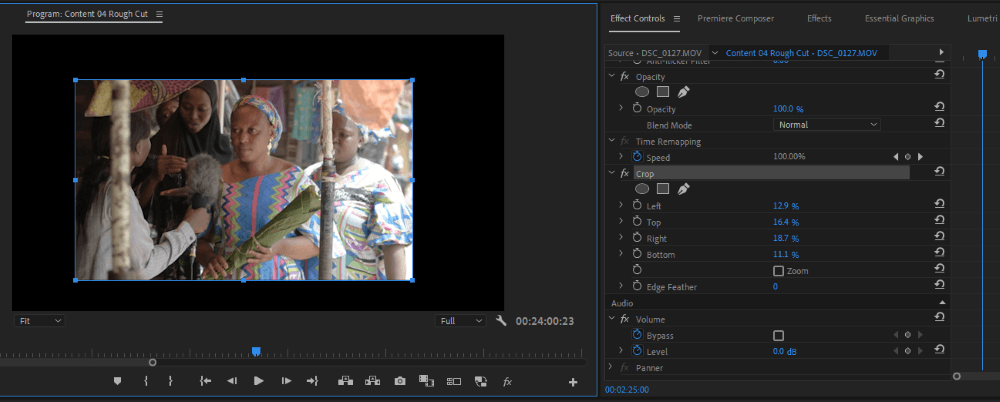Step forward one frame
Viewport: 1000px width, 402px height.
pos(286,381)
